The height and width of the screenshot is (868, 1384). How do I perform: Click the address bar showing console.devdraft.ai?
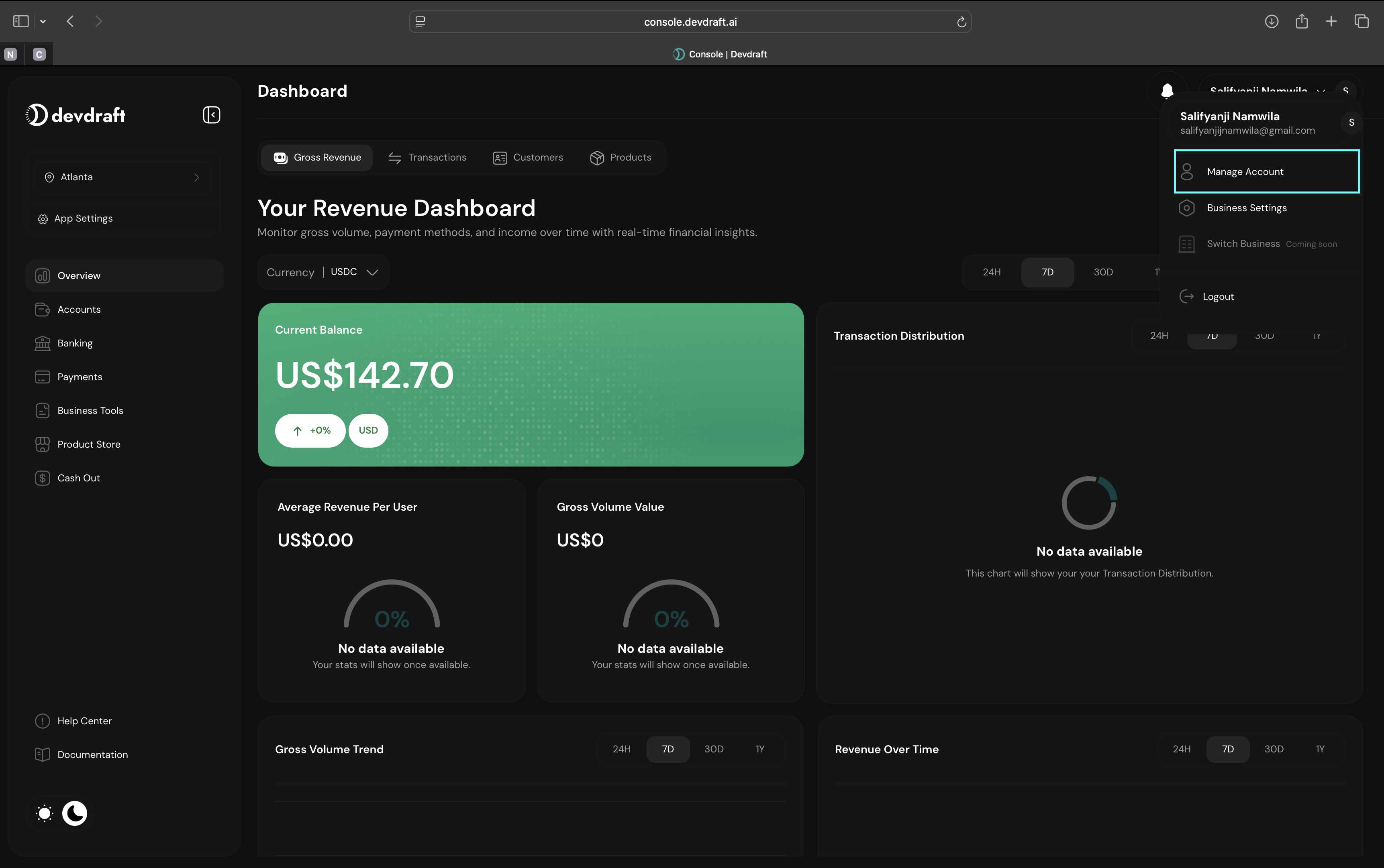tap(689, 22)
